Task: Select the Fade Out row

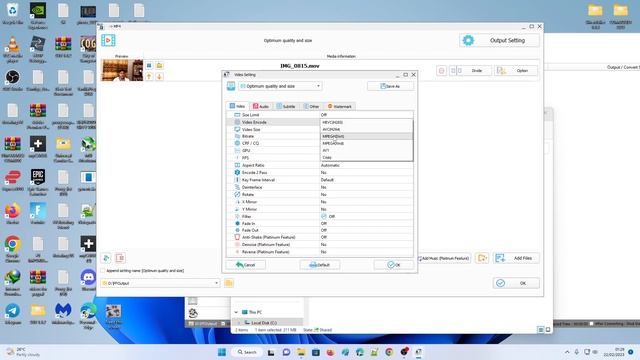Action: point(320,231)
